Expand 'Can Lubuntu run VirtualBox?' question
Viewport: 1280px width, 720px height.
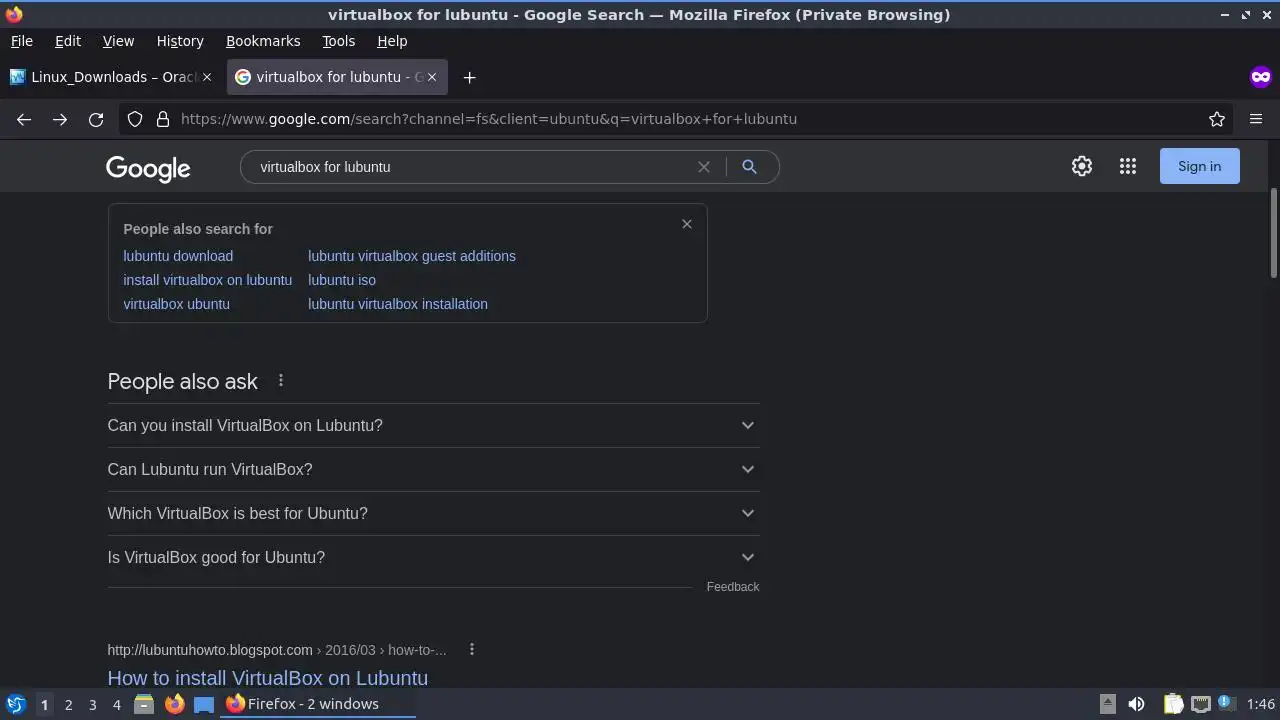click(433, 469)
